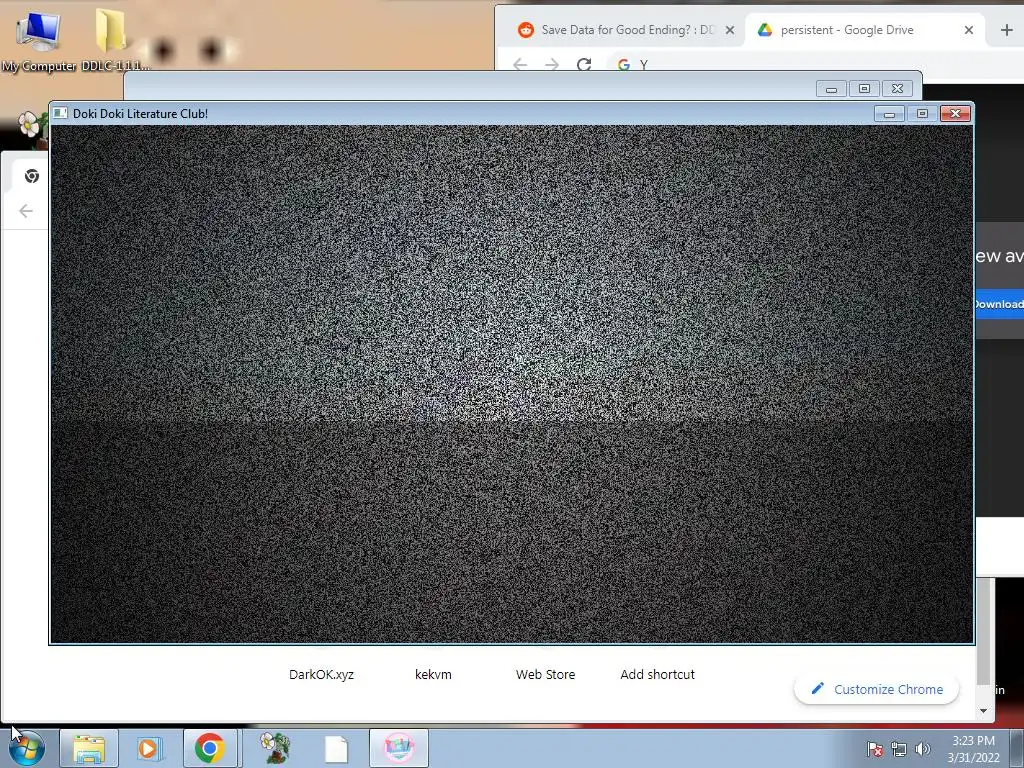Viewport: 1024px width, 768px height.
Task: Click the static noise game screen
Action: (512, 384)
